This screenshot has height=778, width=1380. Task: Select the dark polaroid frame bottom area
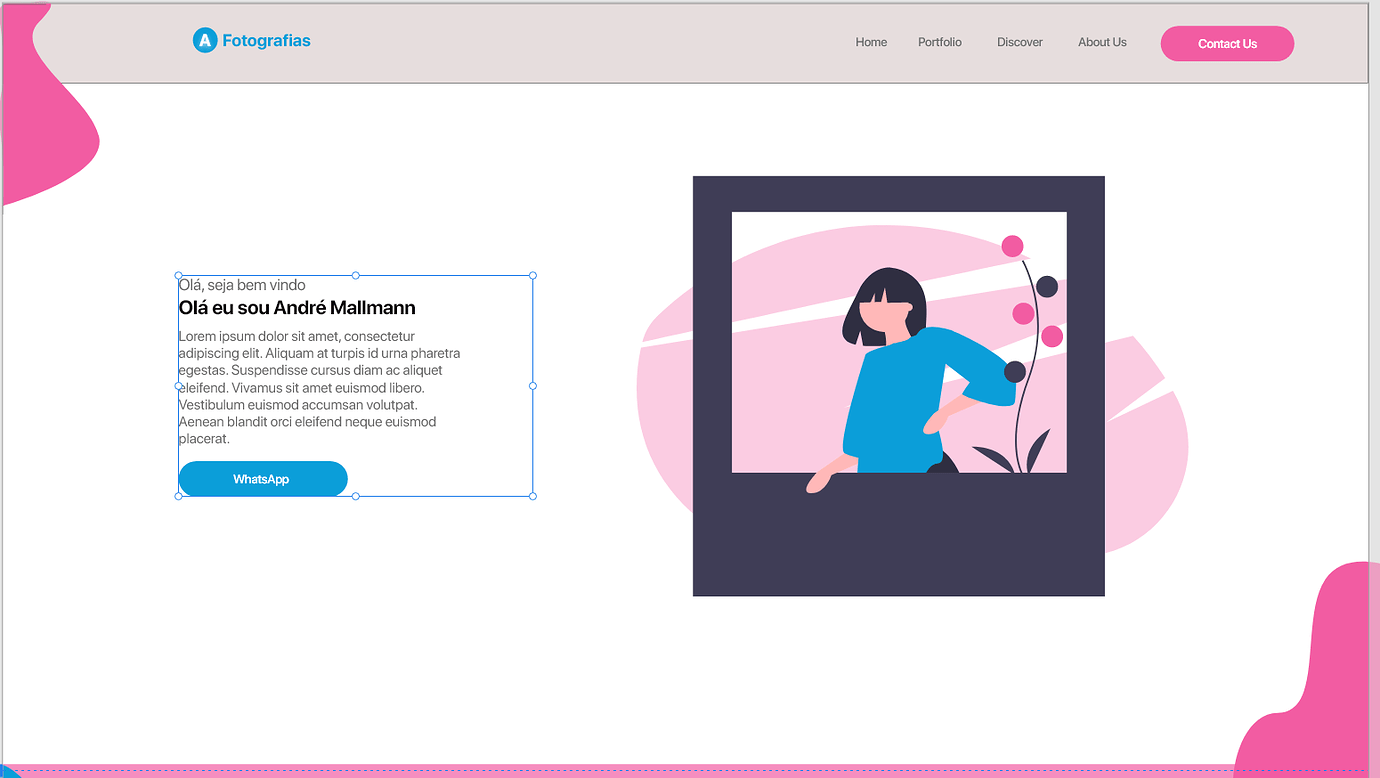[898, 535]
